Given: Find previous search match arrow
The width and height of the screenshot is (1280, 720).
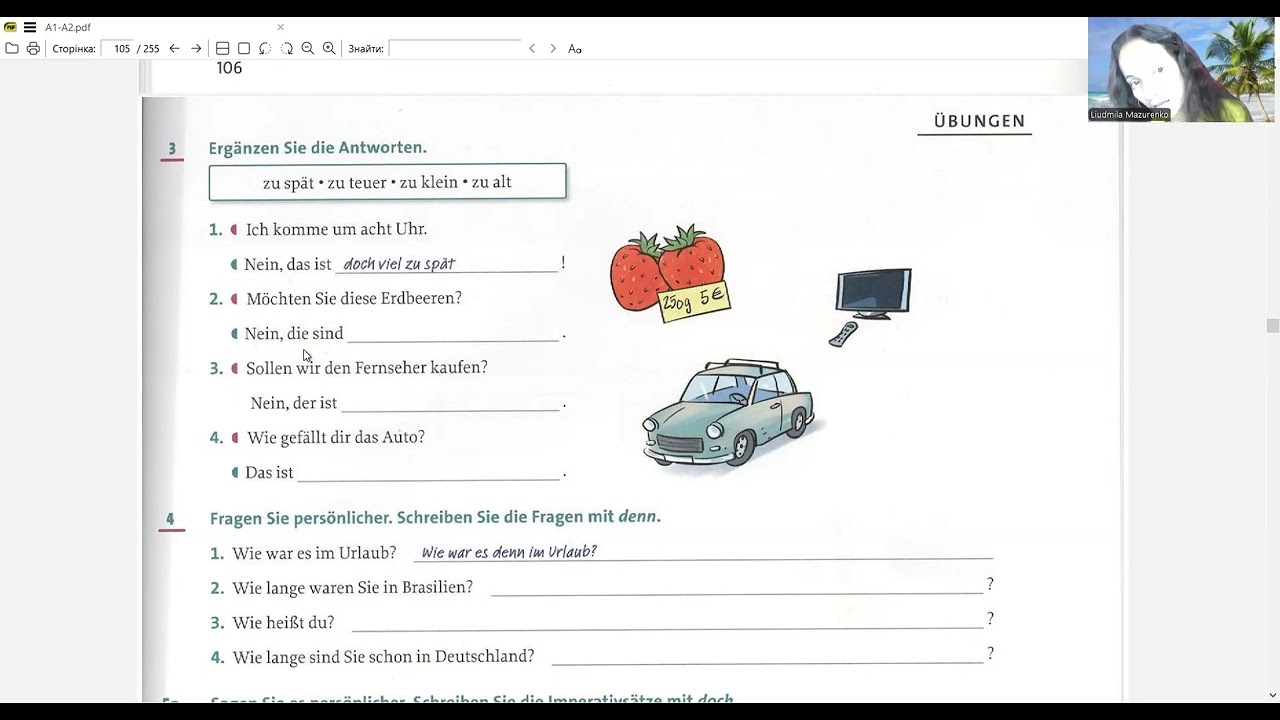Looking at the screenshot, I should 532,48.
